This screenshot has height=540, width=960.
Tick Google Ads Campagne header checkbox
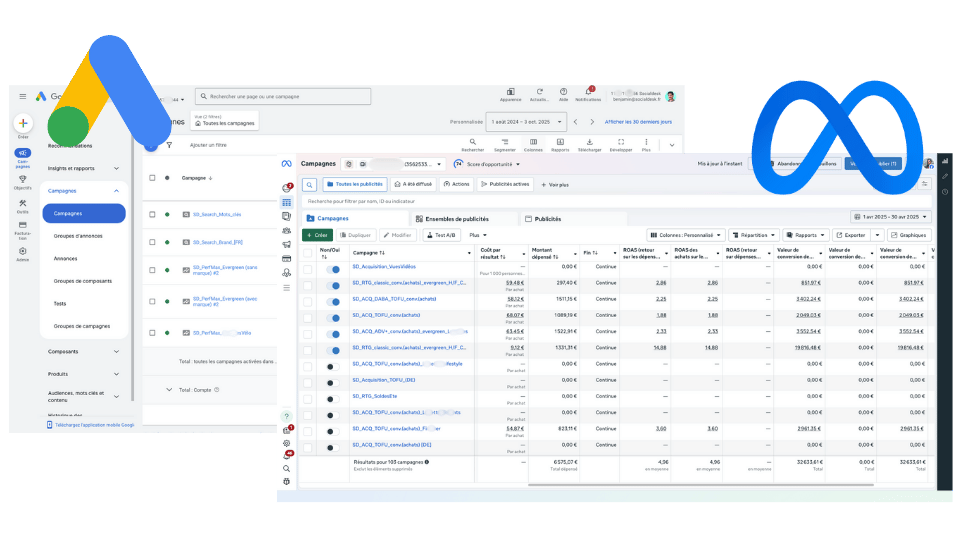pyautogui.click(x=152, y=178)
